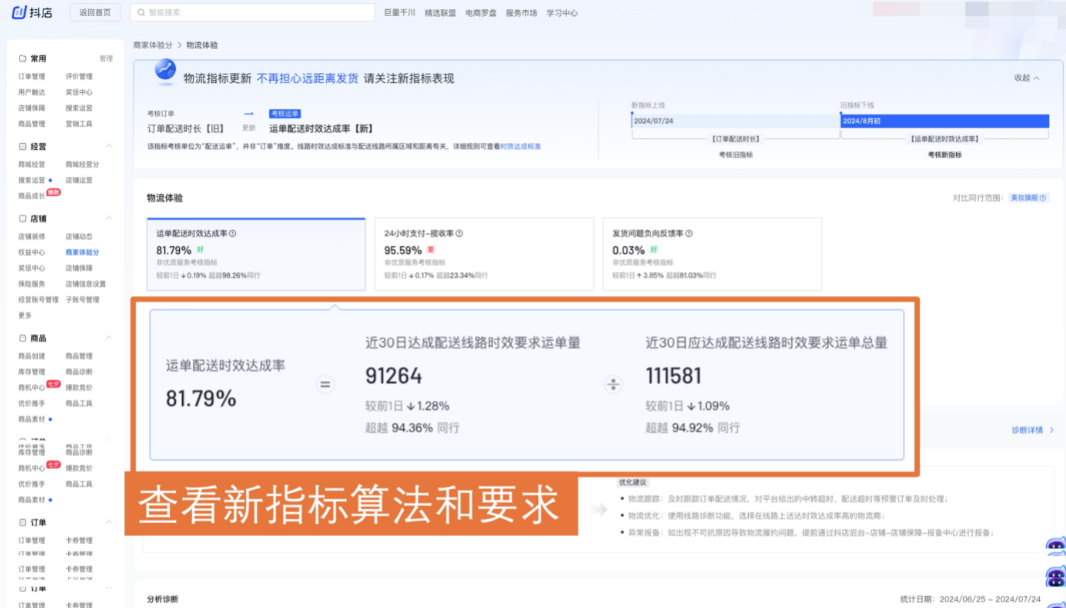This screenshot has height=608, width=1066.
Task: Collapse the 商品 sidebar section chevron
Action: coord(109,338)
